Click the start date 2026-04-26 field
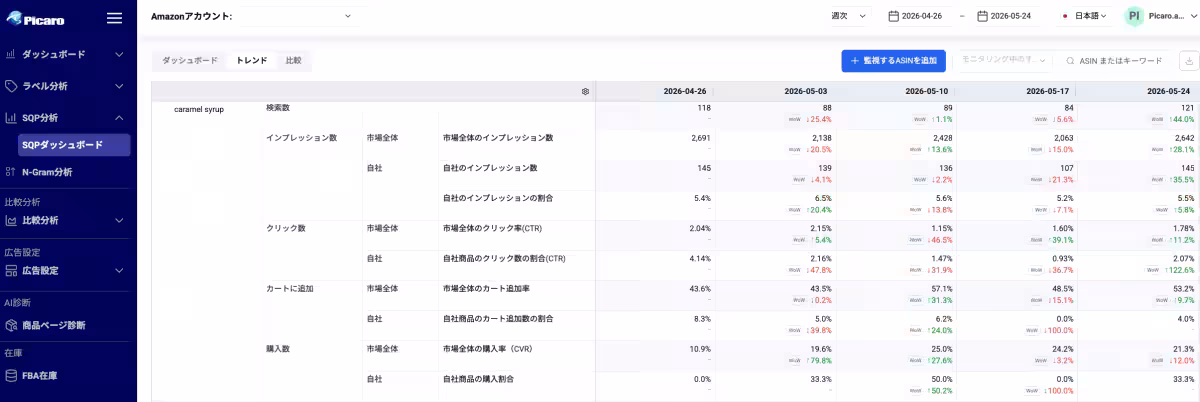The width and height of the screenshot is (1200, 402). 919,16
